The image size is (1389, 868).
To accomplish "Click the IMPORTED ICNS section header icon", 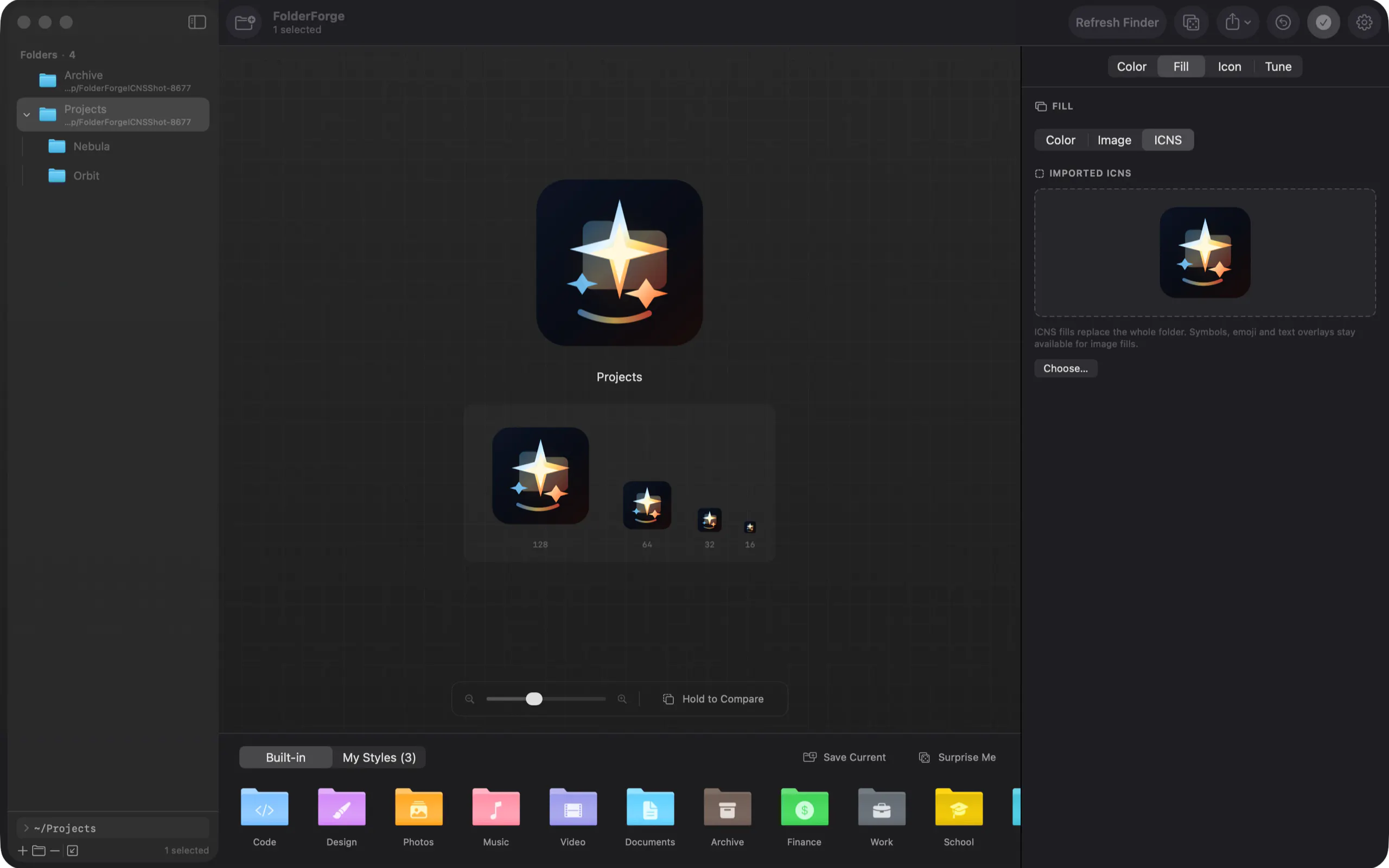I will pyautogui.click(x=1040, y=174).
